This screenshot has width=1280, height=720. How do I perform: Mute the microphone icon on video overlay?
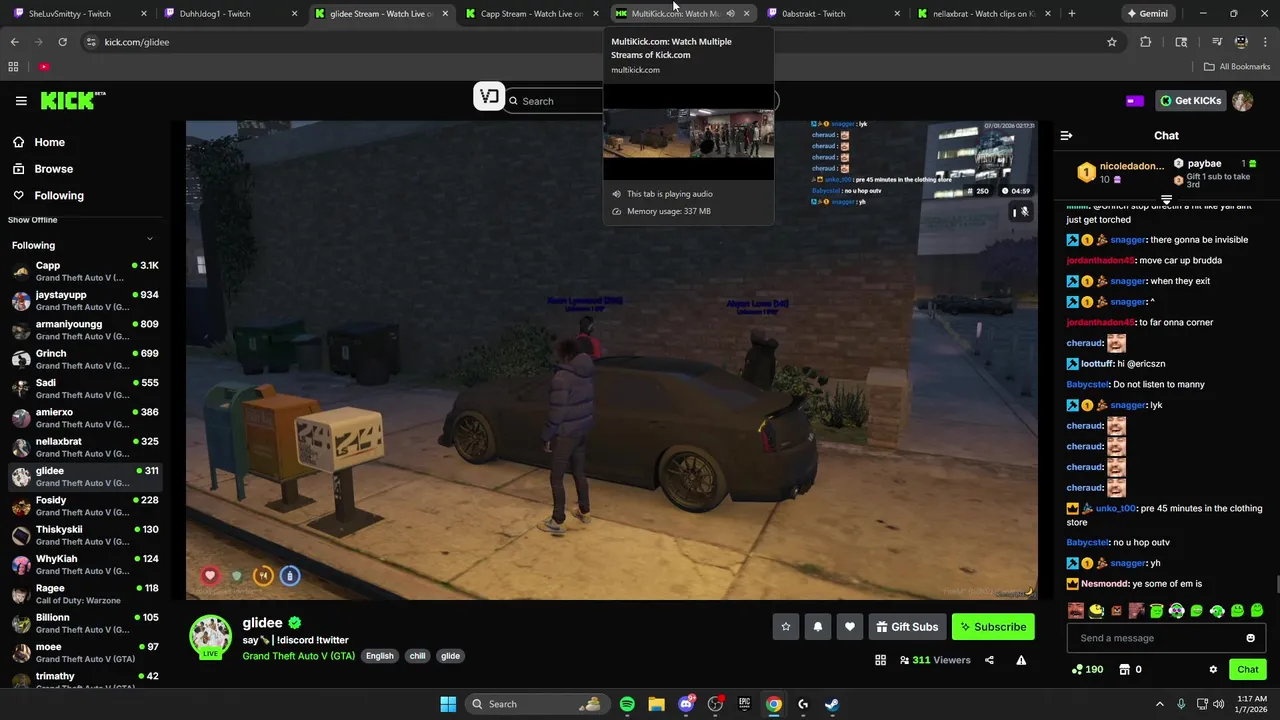coord(1024,212)
